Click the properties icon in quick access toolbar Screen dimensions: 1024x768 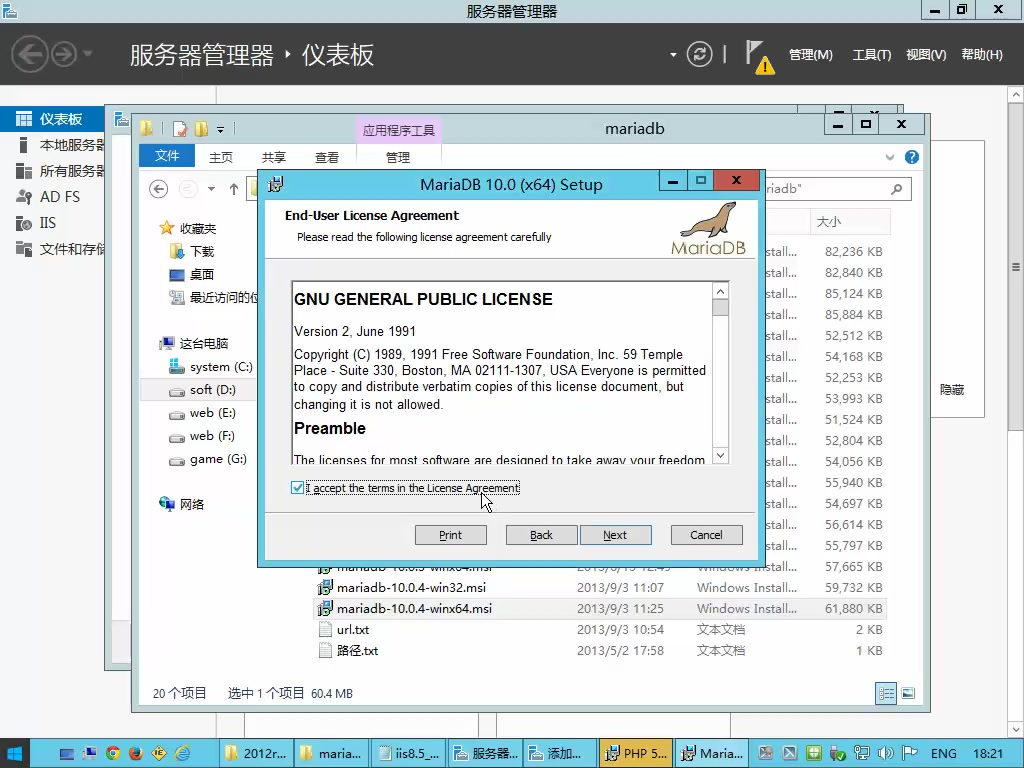[180, 129]
